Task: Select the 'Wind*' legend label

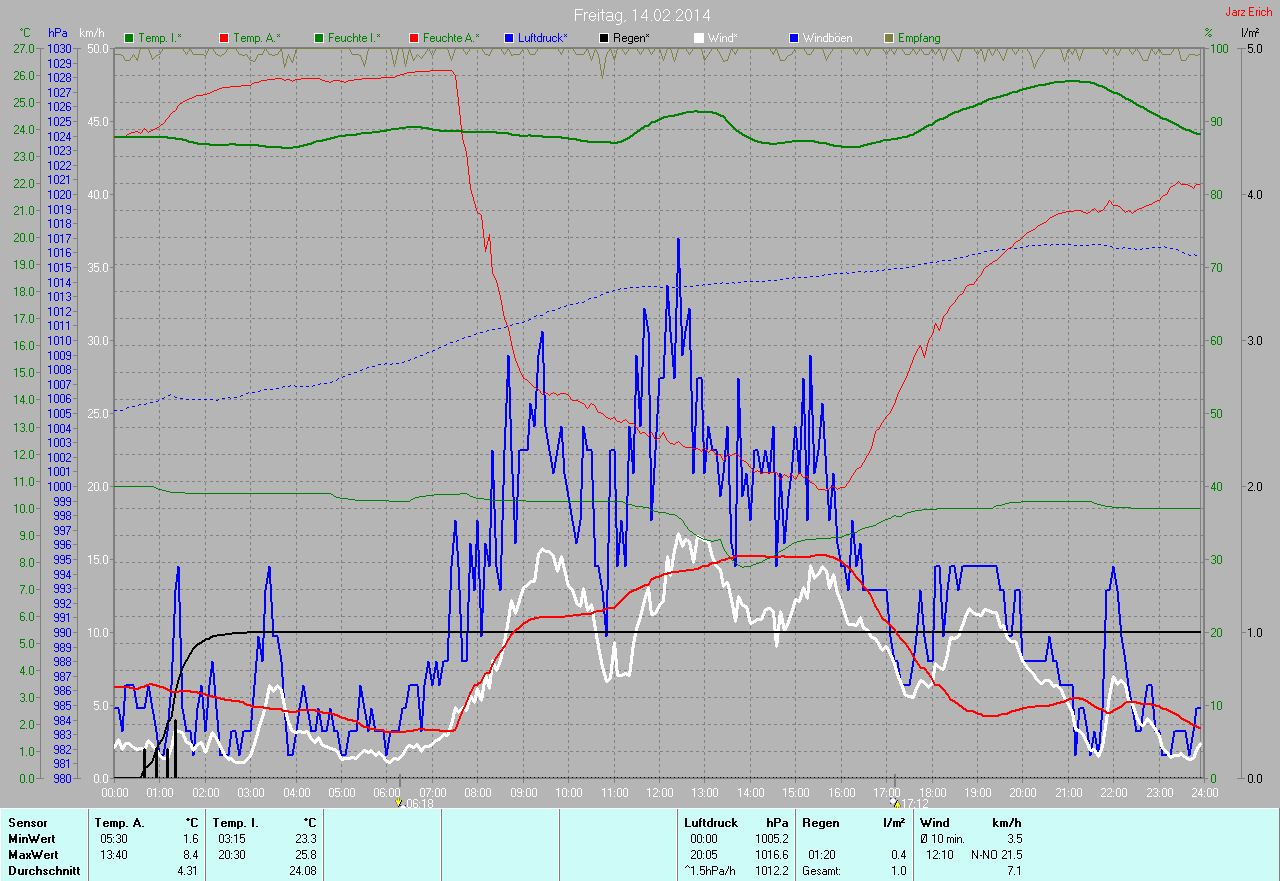Action: tap(723, 38)
